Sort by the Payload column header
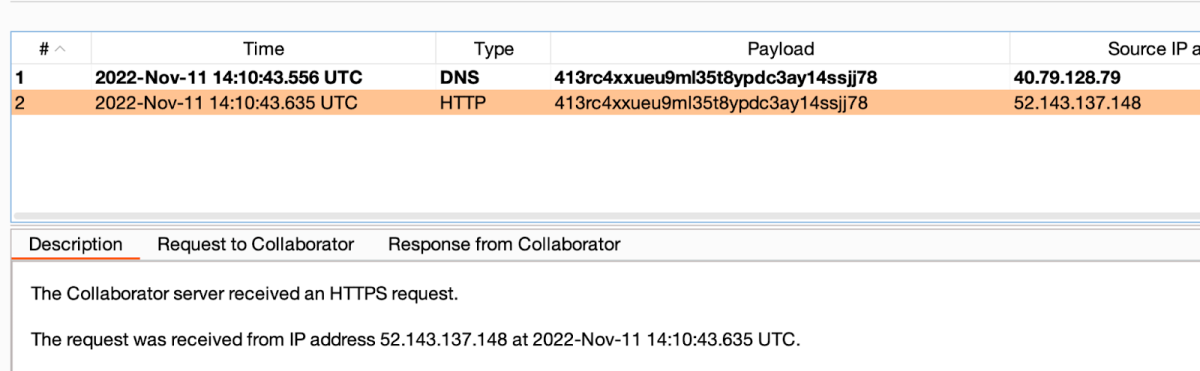This screenshot has width=1200, height=371. tap(780, 48)
